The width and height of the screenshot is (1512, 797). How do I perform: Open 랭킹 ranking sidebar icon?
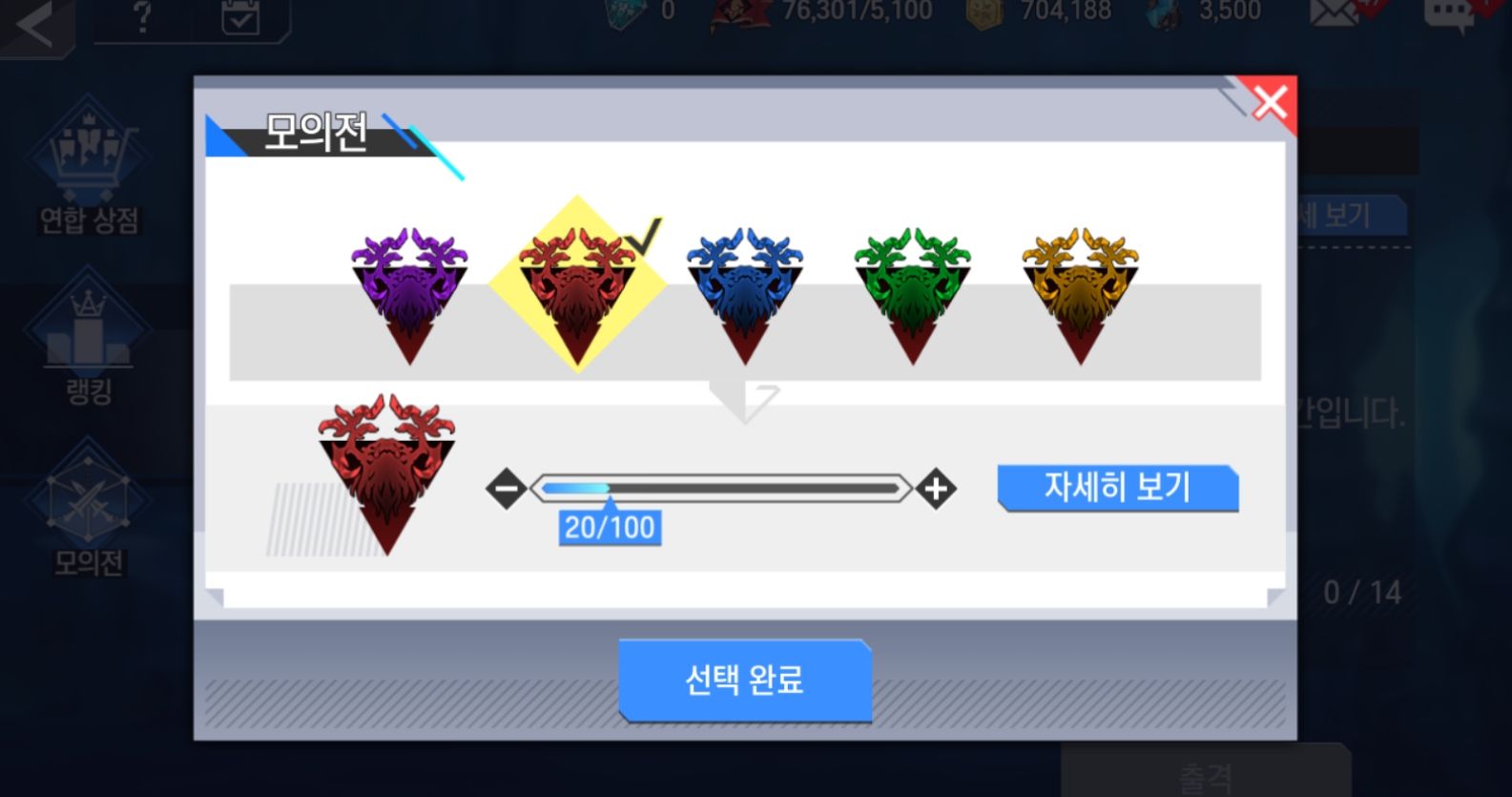88,337
